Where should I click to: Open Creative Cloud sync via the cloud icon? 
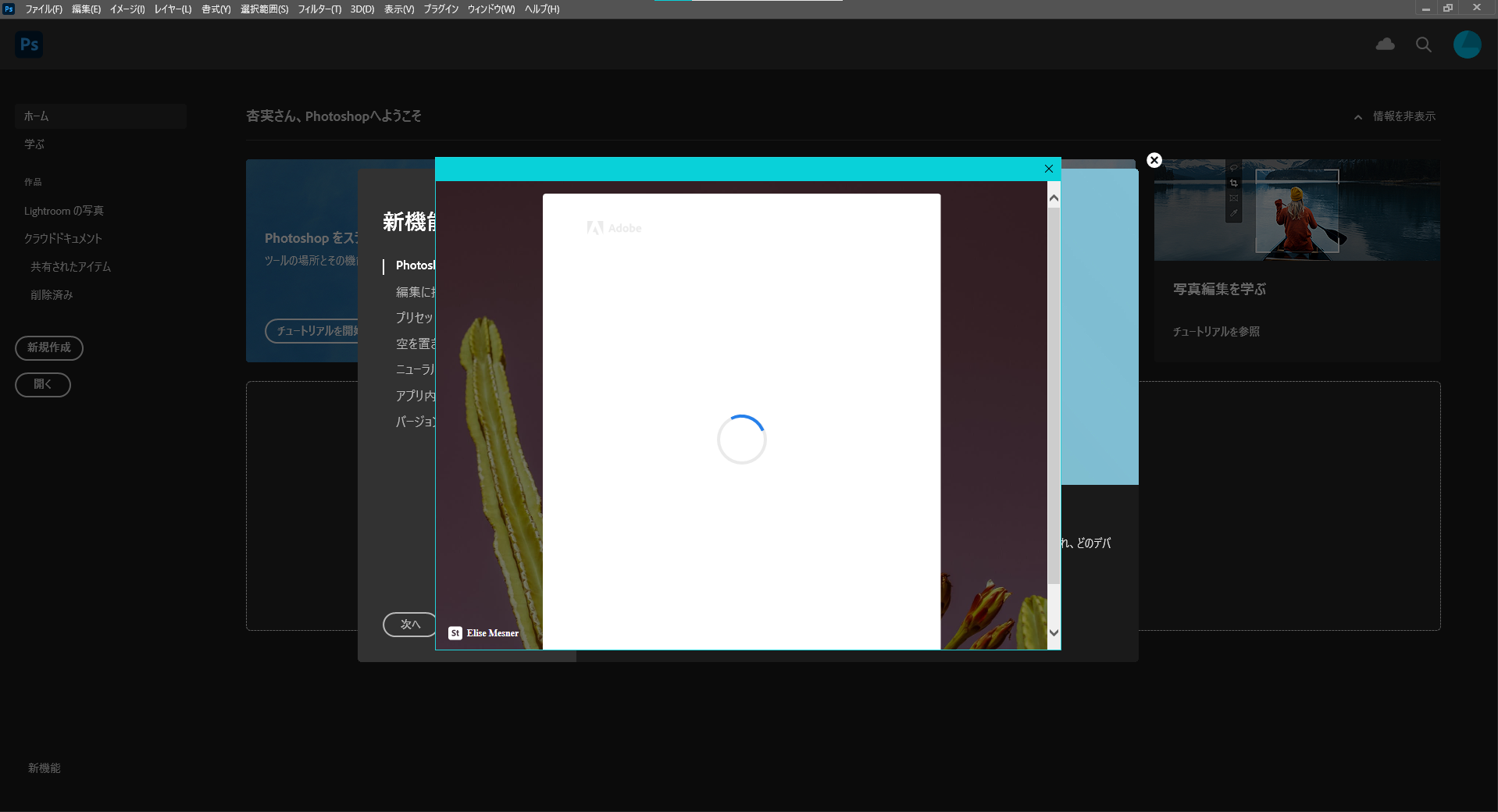point(1385,45)
